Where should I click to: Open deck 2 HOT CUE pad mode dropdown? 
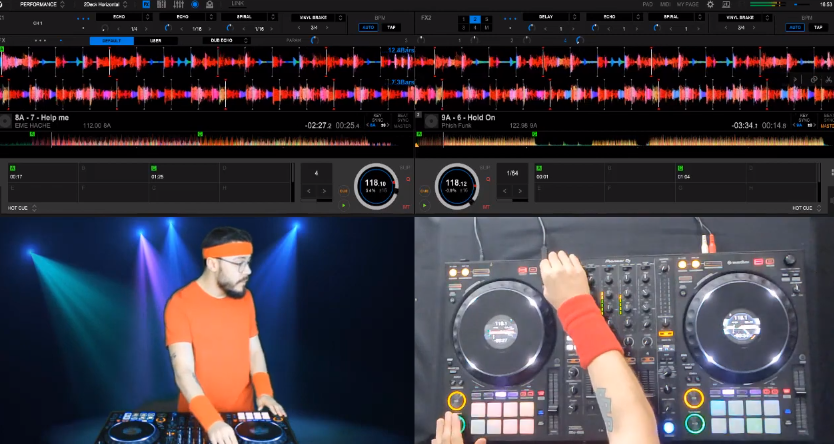point(808,208)
